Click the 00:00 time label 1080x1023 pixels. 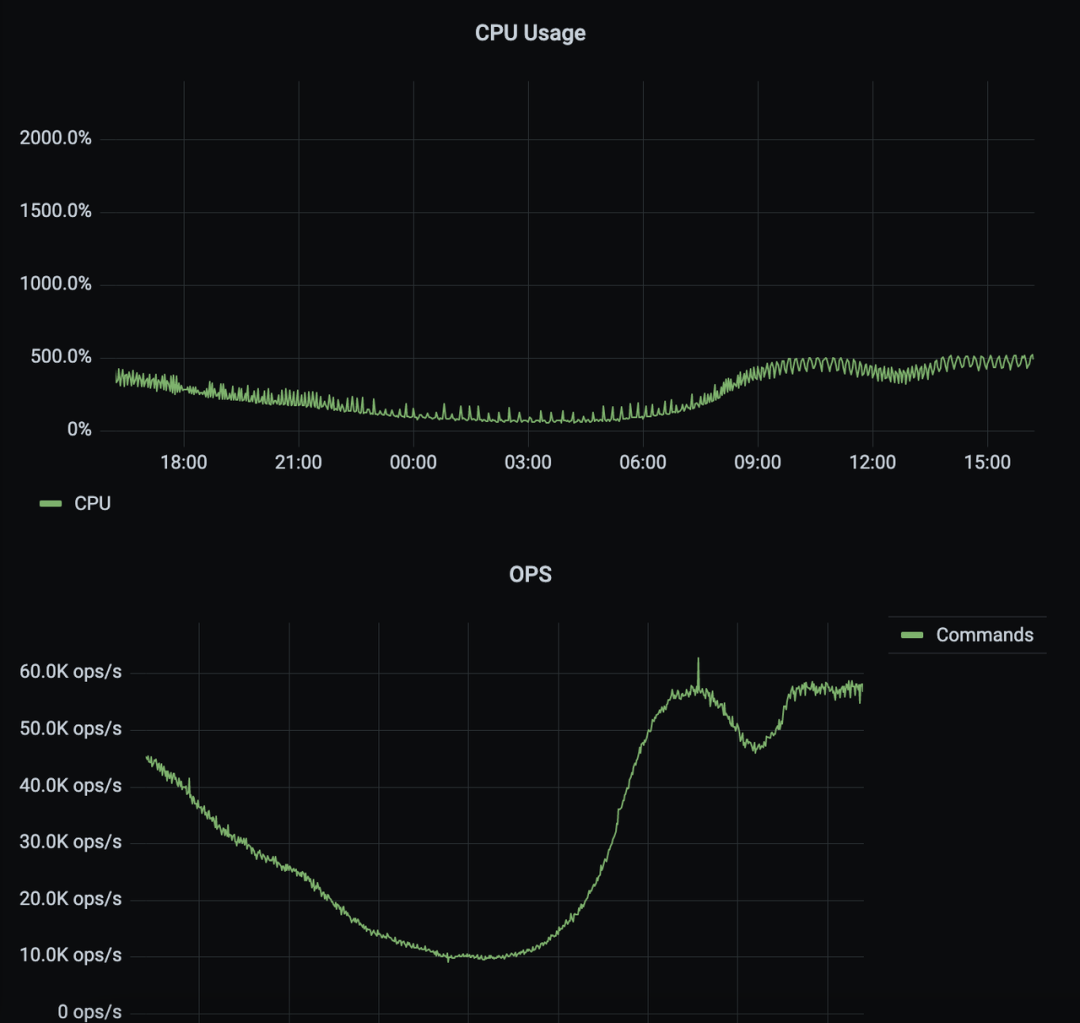point(413,462)
